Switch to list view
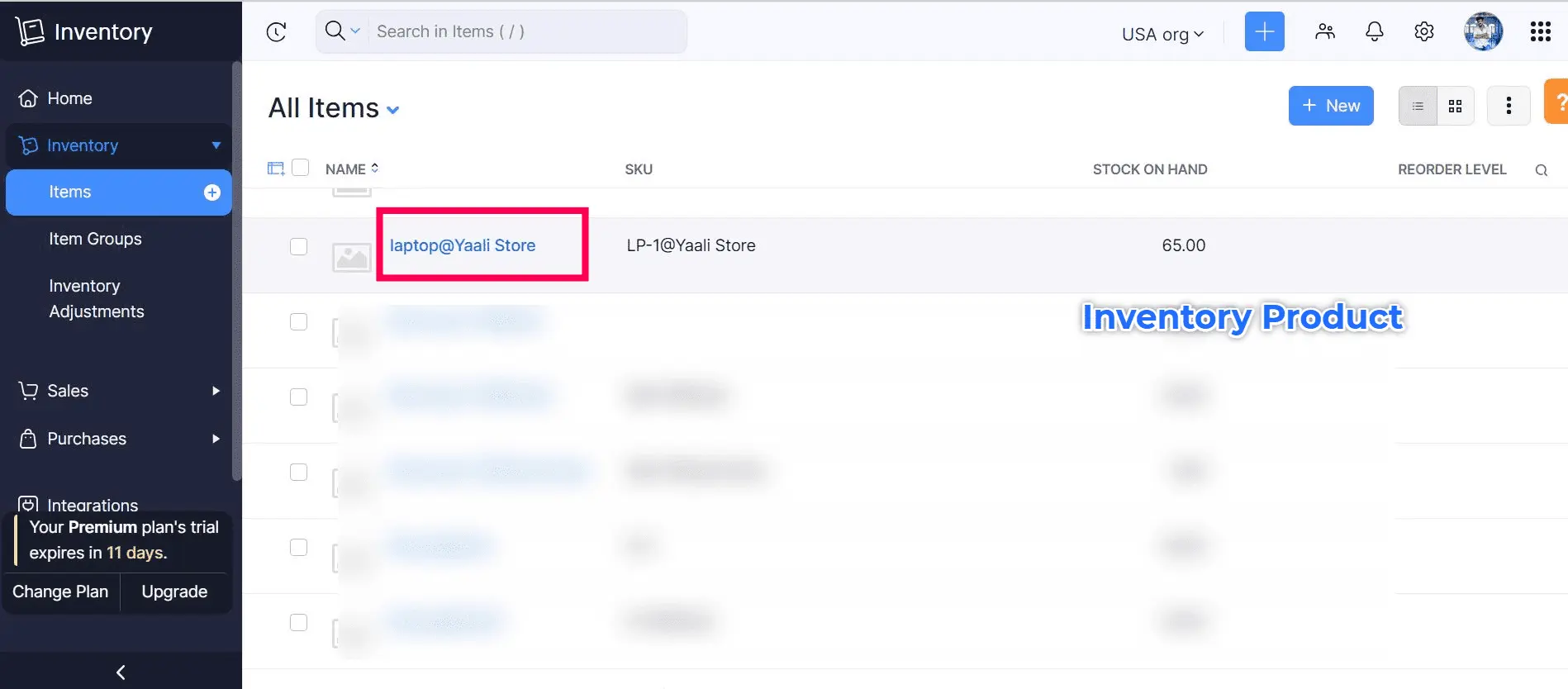Screen dimensions: 1568x689 pyautogui.click(x=1418, y=106)
